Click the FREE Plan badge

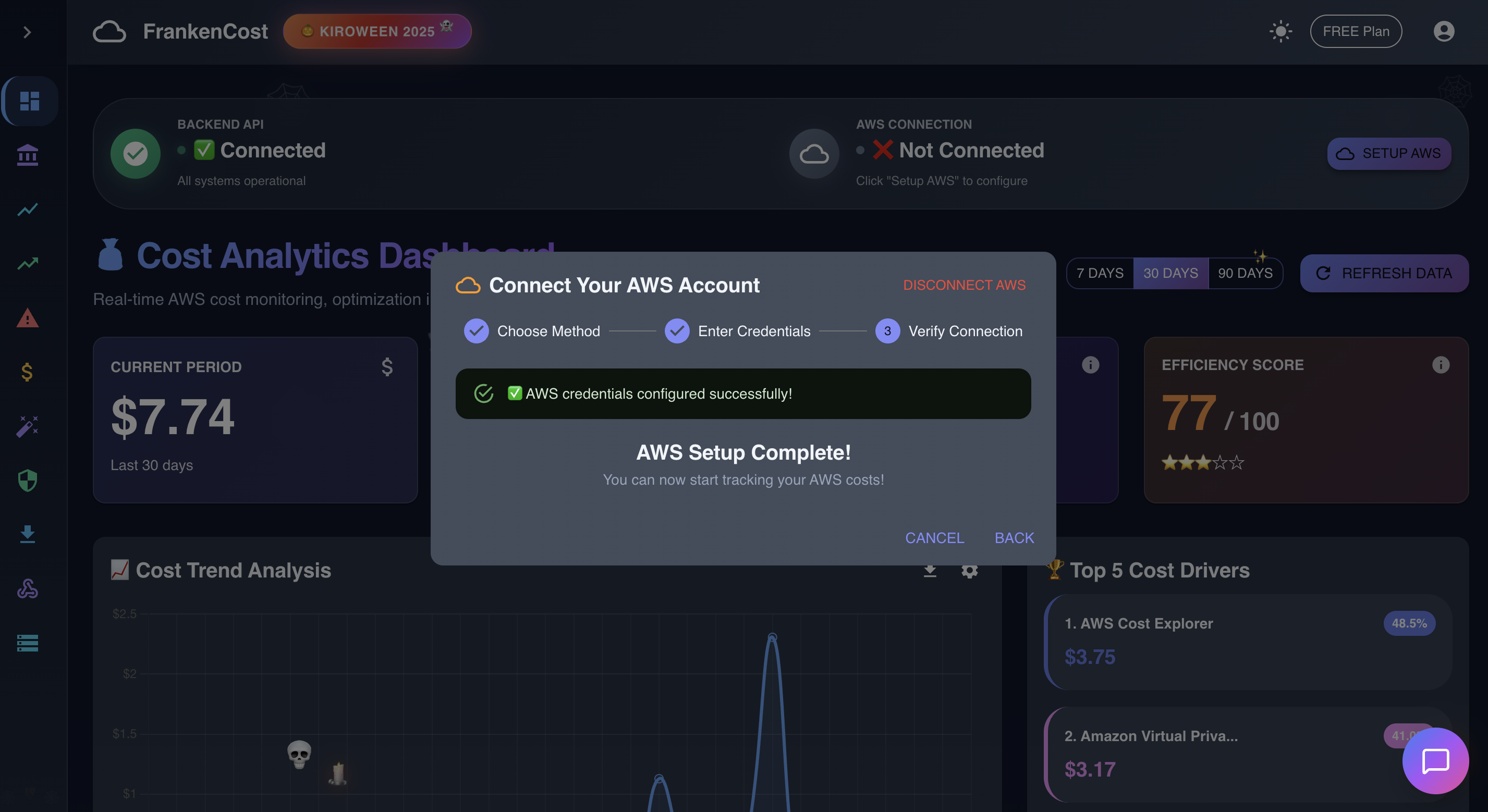pyautogui.click(x=1355, y=31)
